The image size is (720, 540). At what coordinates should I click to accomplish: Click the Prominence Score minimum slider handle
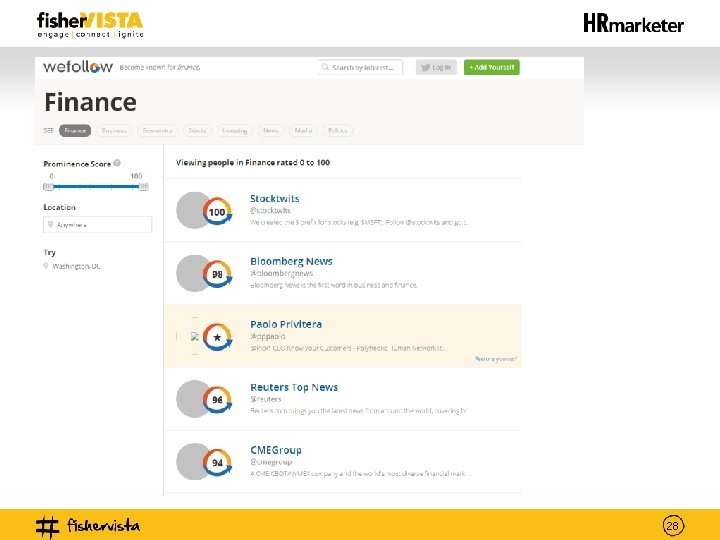click(x=48, y=186)
